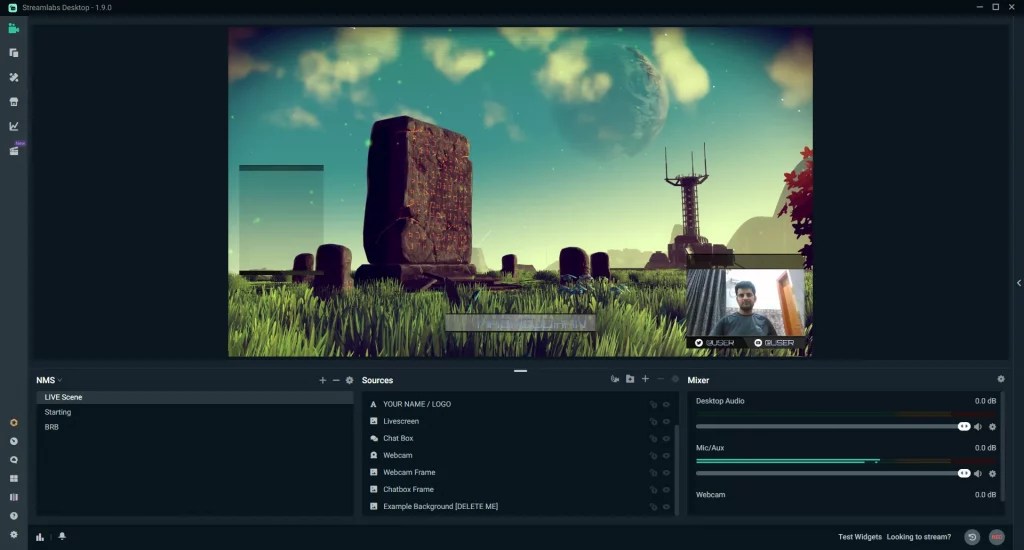The height and width of the screenshot is (550, 1024).
Task: Add a source folder
Action: [630, 379]
